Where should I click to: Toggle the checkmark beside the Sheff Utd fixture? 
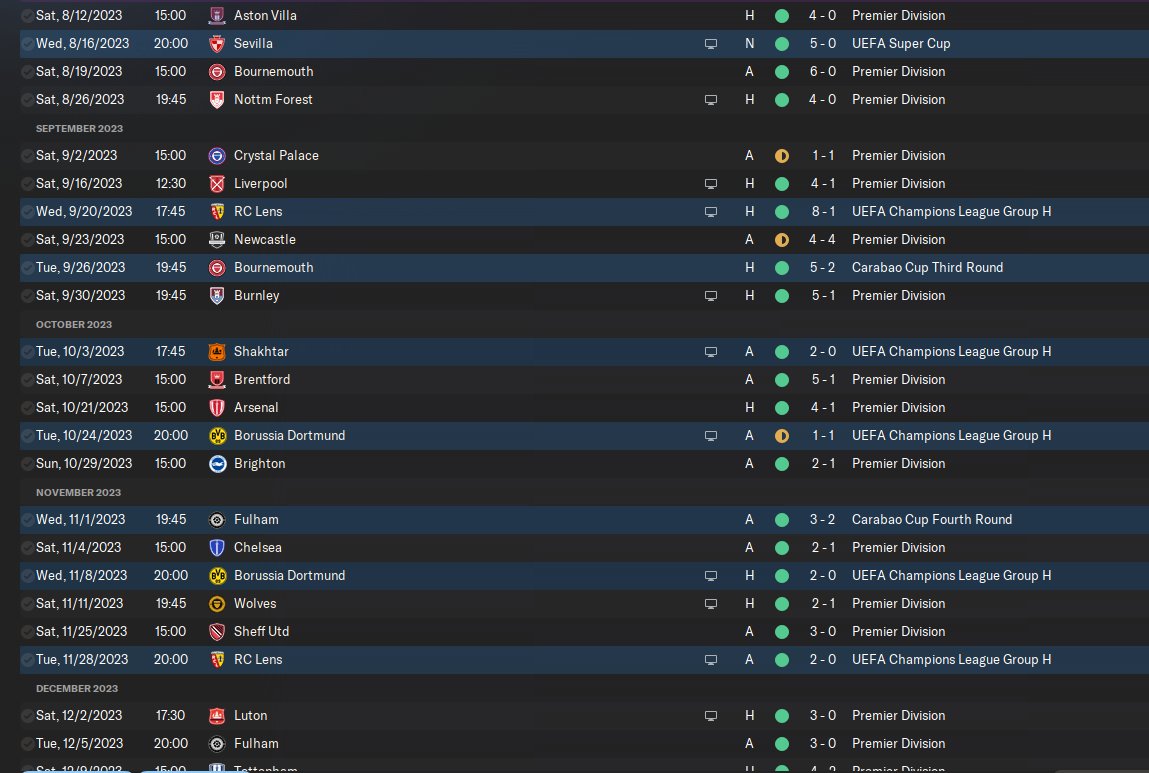click(27, 632)
